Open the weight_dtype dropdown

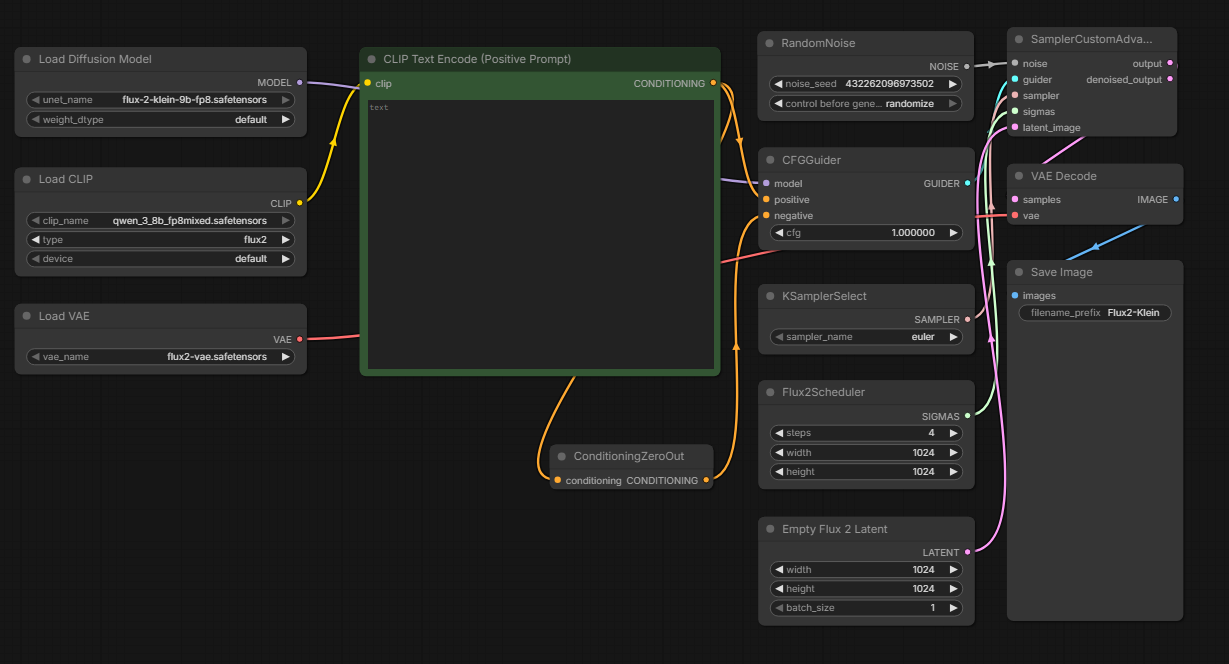(x=161, y=120)
